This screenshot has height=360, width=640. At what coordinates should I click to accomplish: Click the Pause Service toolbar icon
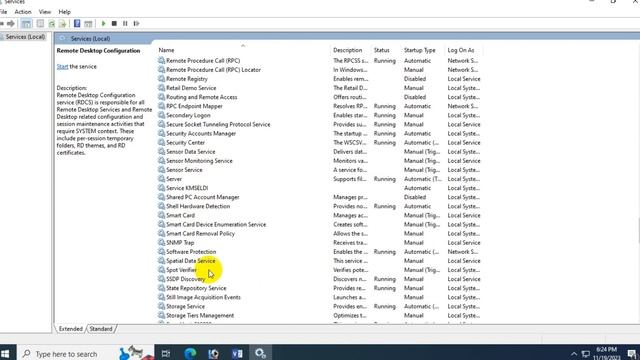(x=125, y=24)
